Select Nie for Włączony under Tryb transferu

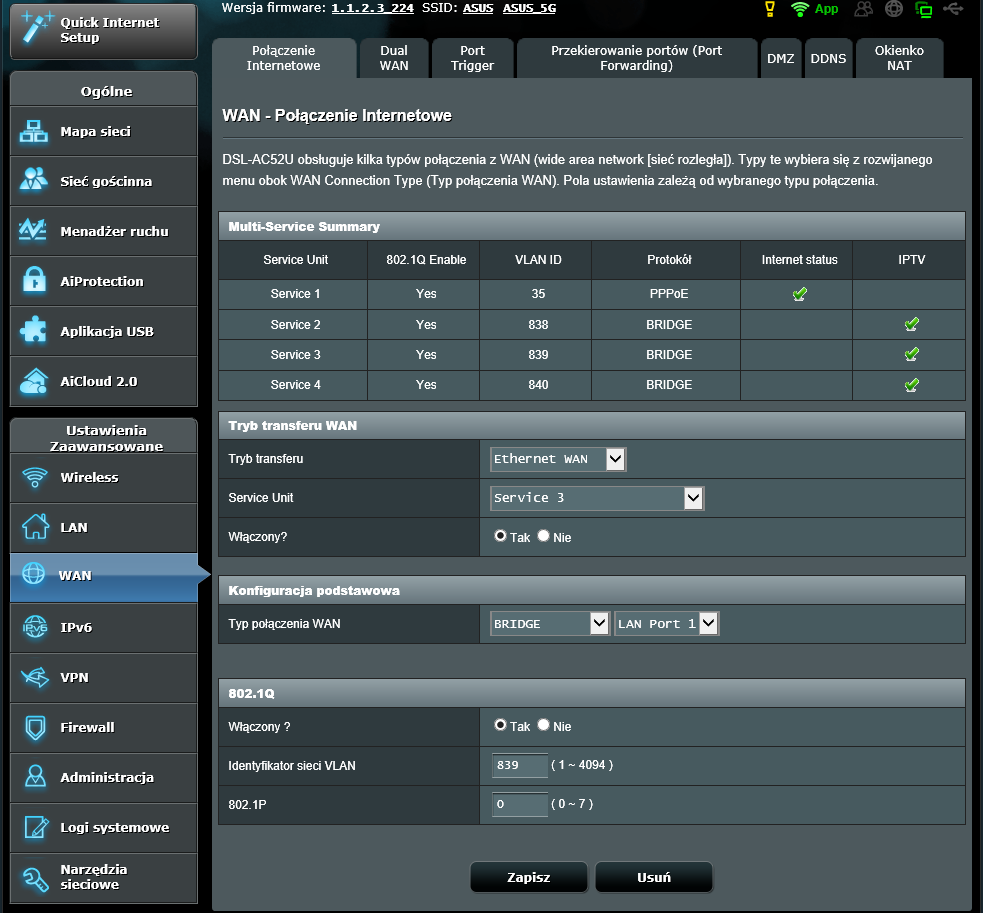click(x=544, y=536)
